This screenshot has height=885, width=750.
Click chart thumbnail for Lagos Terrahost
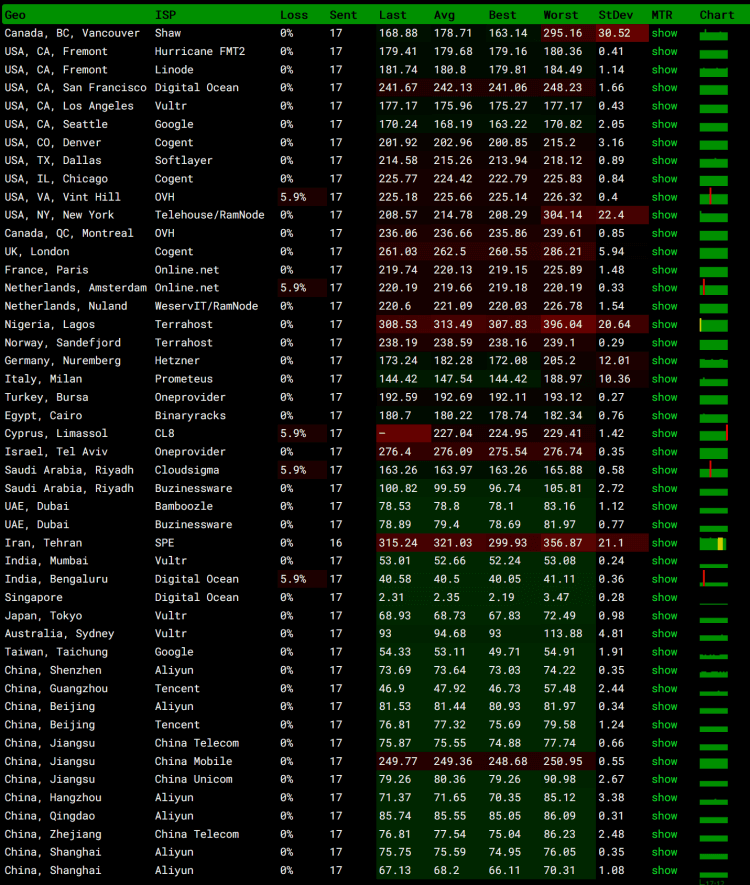713,325
